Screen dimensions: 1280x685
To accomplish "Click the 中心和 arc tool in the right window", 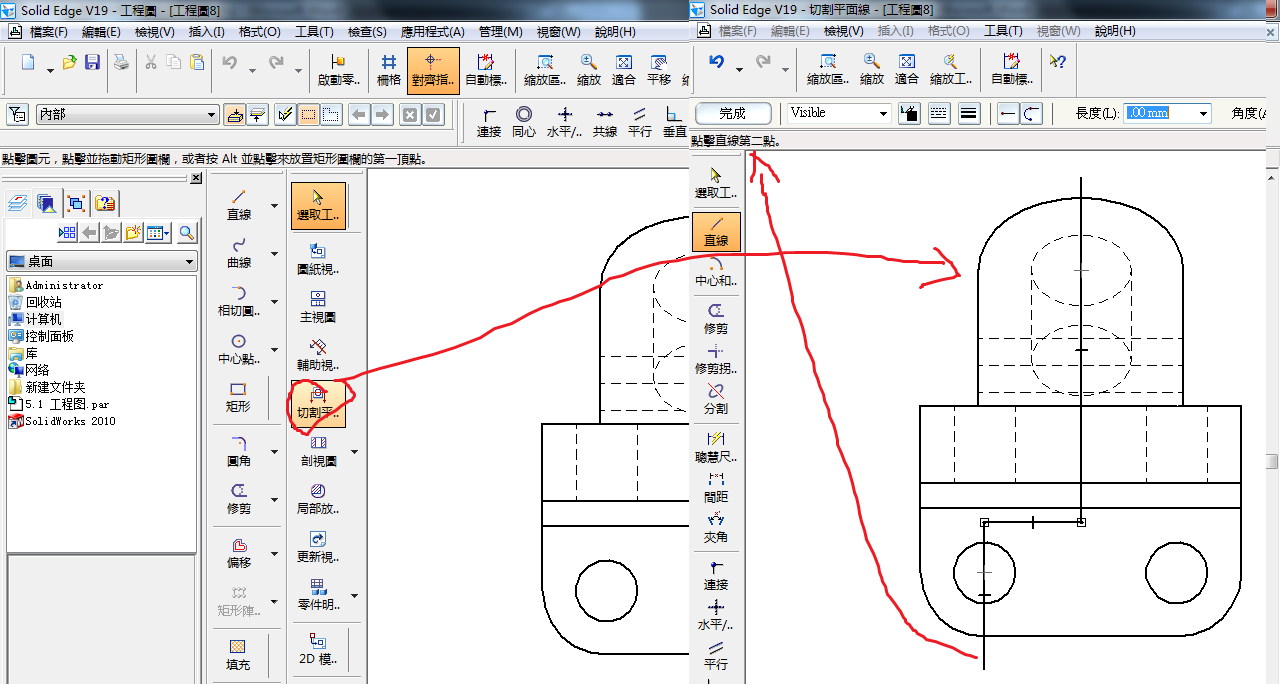I will (x=715, y=271).
